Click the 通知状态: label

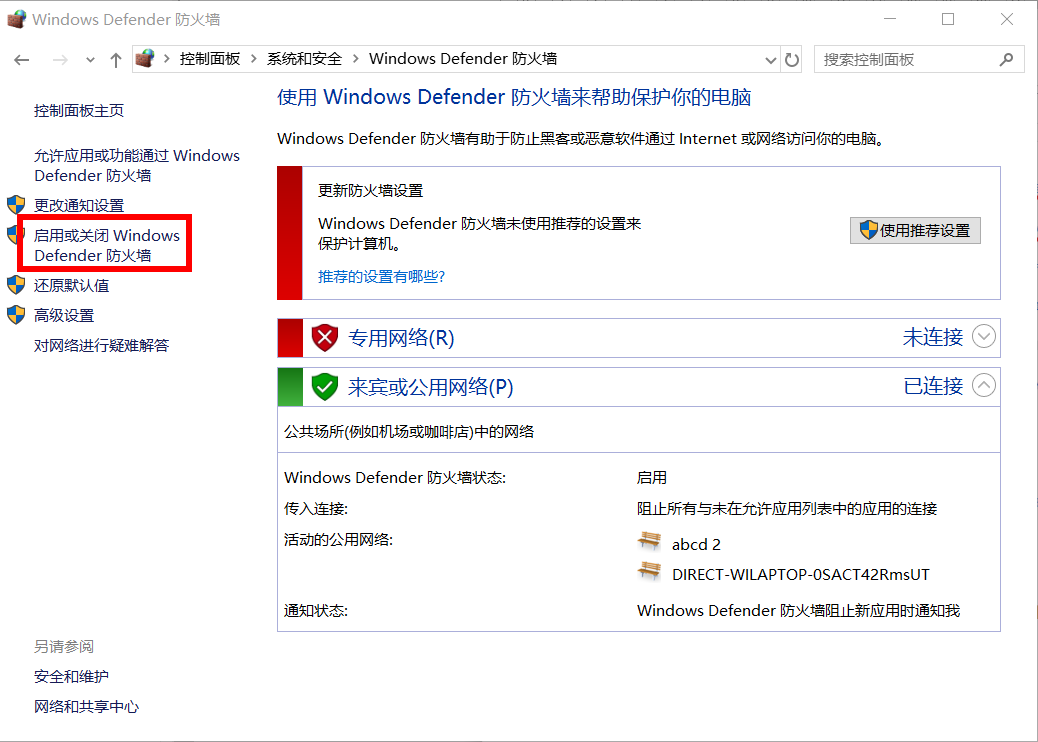[x=316, y=611]
